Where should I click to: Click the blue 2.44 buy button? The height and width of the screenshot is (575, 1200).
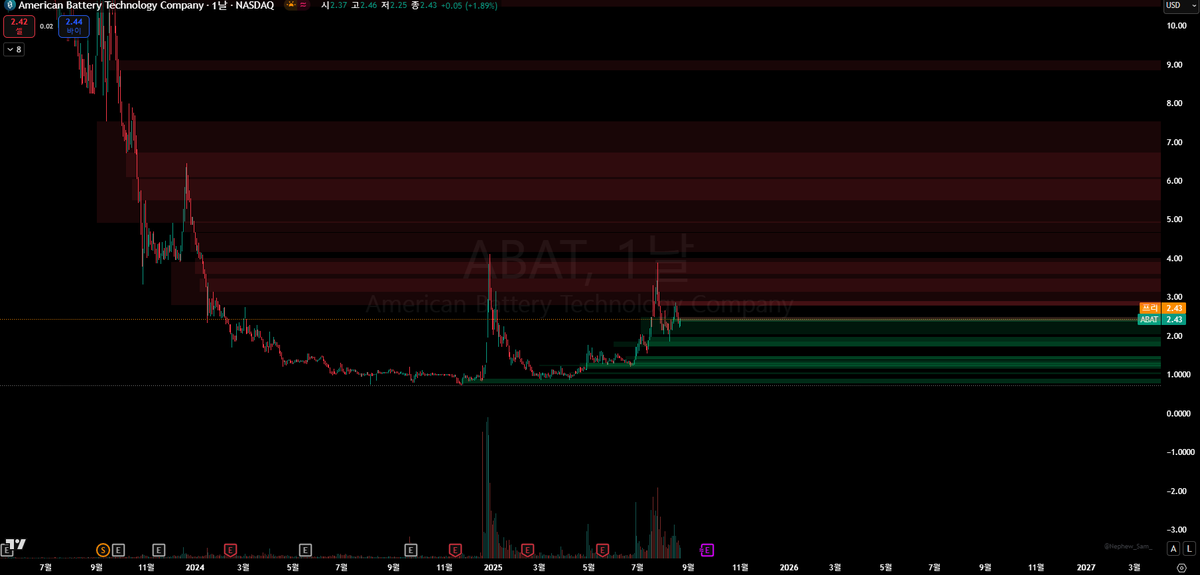[x=73, y=27]
